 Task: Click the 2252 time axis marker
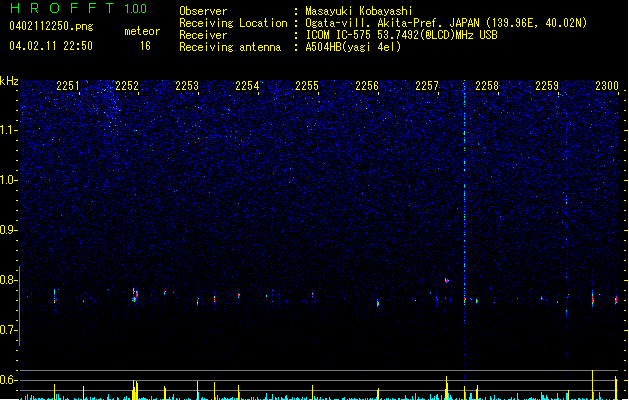[127, 85]
